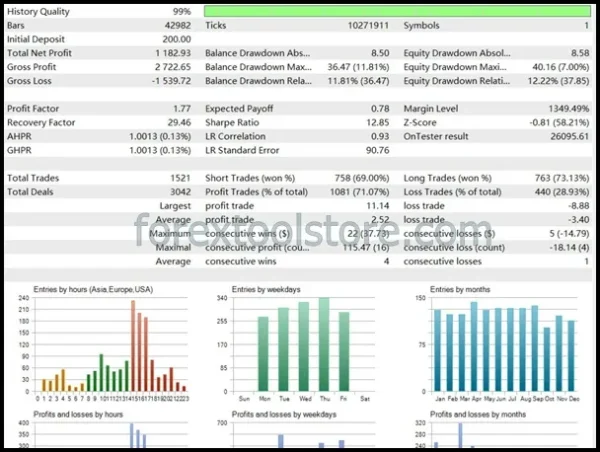Select Long Trades value 763 (73.13%)
The width and height of the screenshot is (600, 452).
click(x=562, y=178)
